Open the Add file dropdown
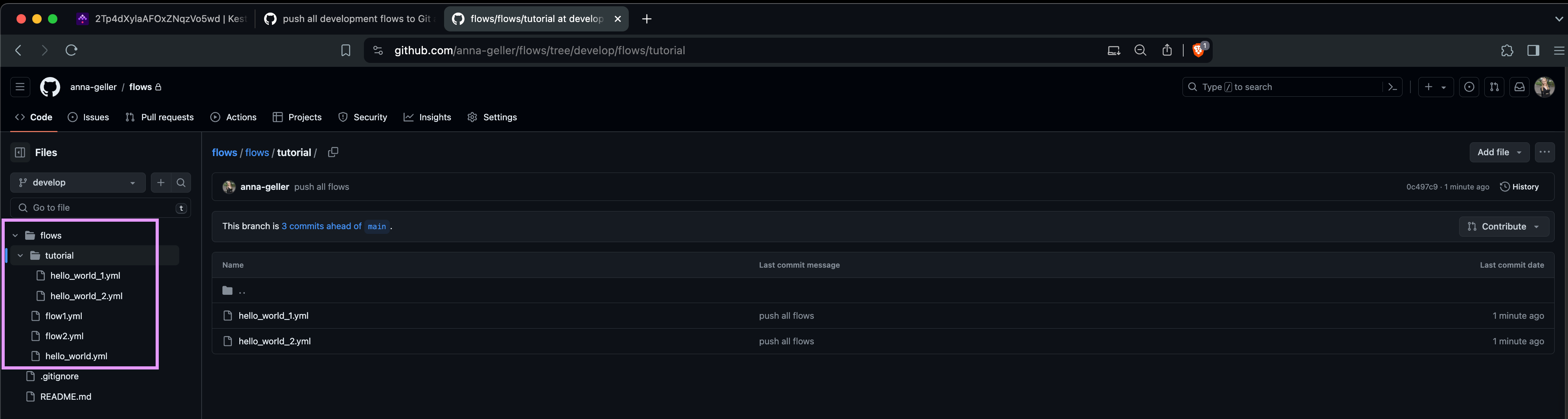 pyautogui.click(x=1498, y=152)
